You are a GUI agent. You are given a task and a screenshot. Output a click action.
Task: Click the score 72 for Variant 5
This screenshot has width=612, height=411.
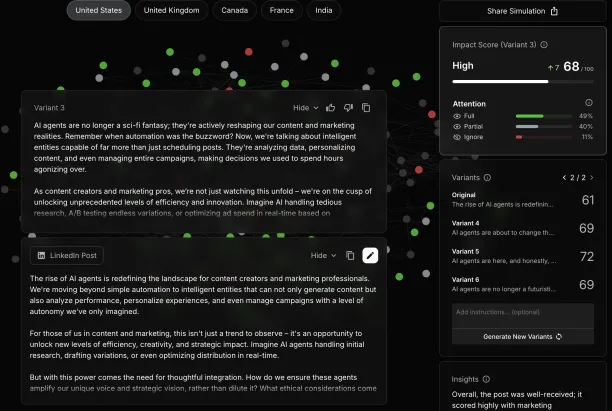point(587,256)
